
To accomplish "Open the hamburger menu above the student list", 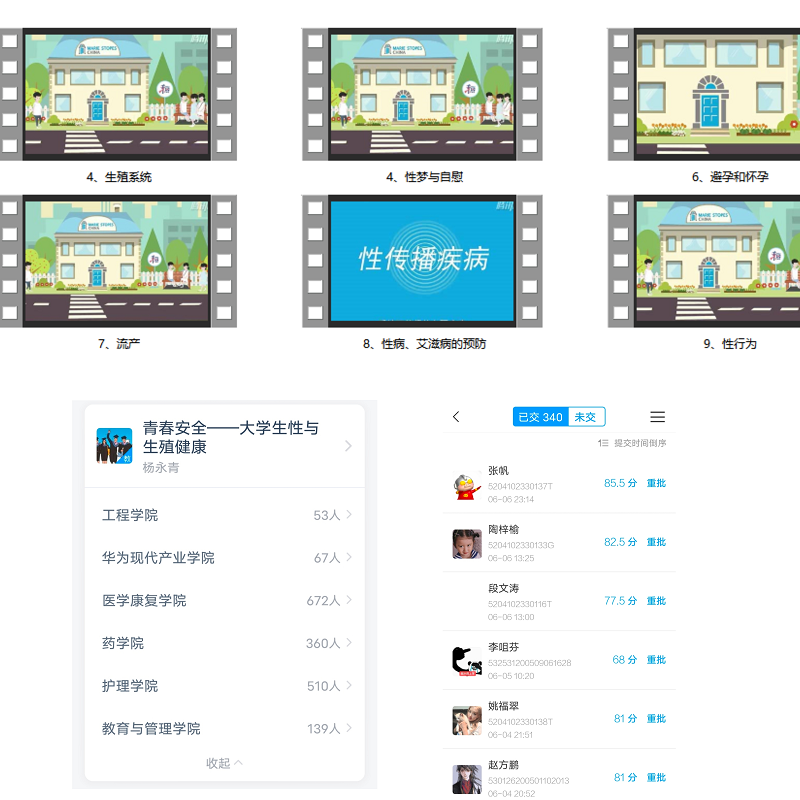I will tap(657, 417).
